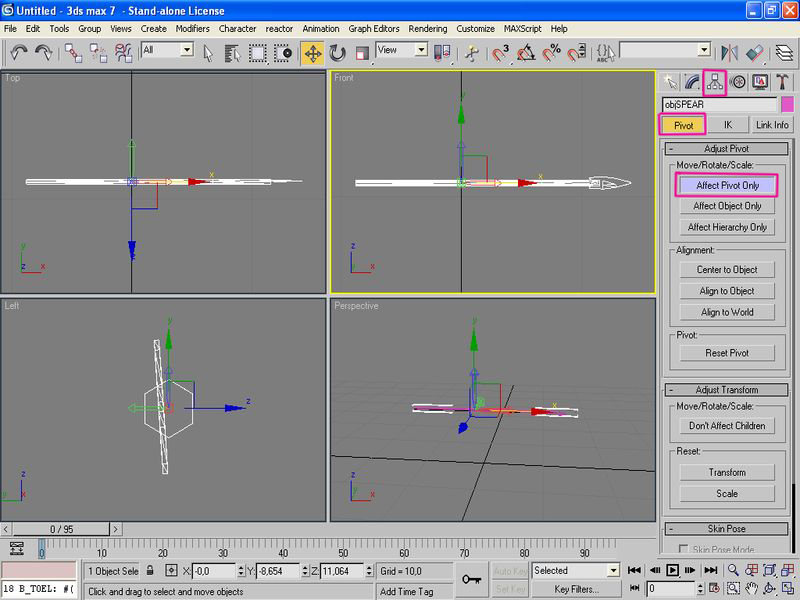800x600 pixels.
Task: Open the Modifiers menu
Action: point(192,29)
